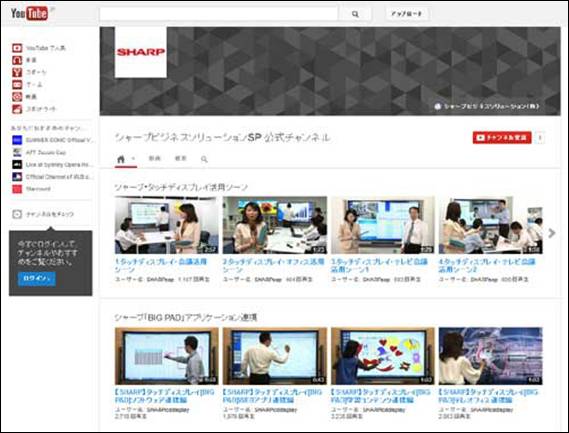The height and width of the screenshot is (433, 569).
Task: Click the SHARP channel logo avatar
Action: tap(141, 52)
